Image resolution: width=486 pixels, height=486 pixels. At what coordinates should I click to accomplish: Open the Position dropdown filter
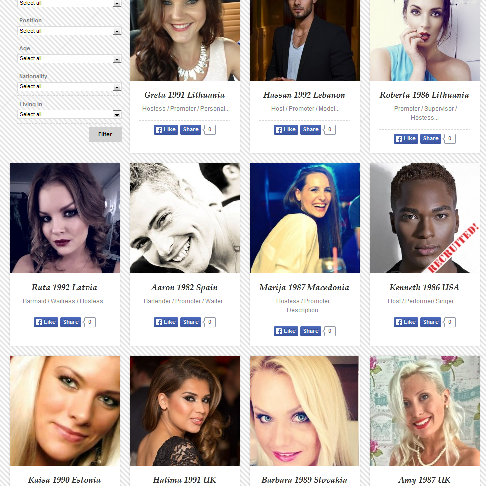pyautogui.click(x=69, y=31)
